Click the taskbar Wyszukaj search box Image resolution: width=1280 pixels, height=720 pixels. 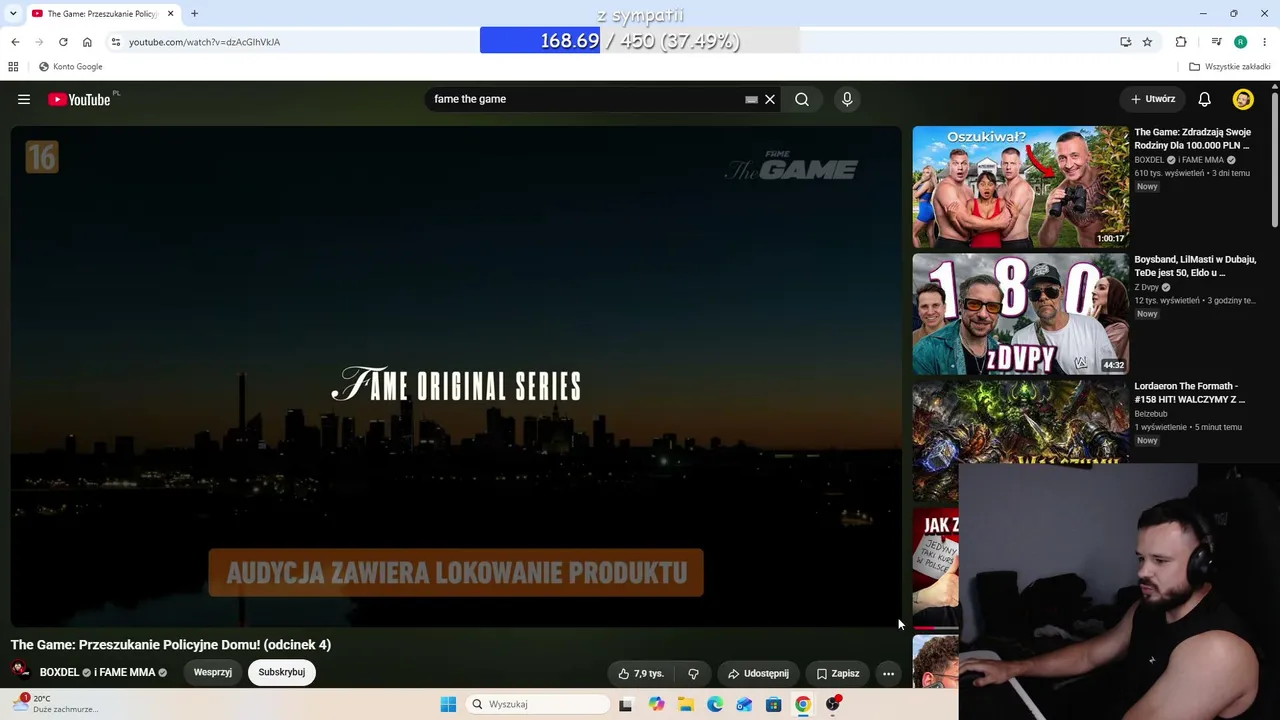[538, 704]
